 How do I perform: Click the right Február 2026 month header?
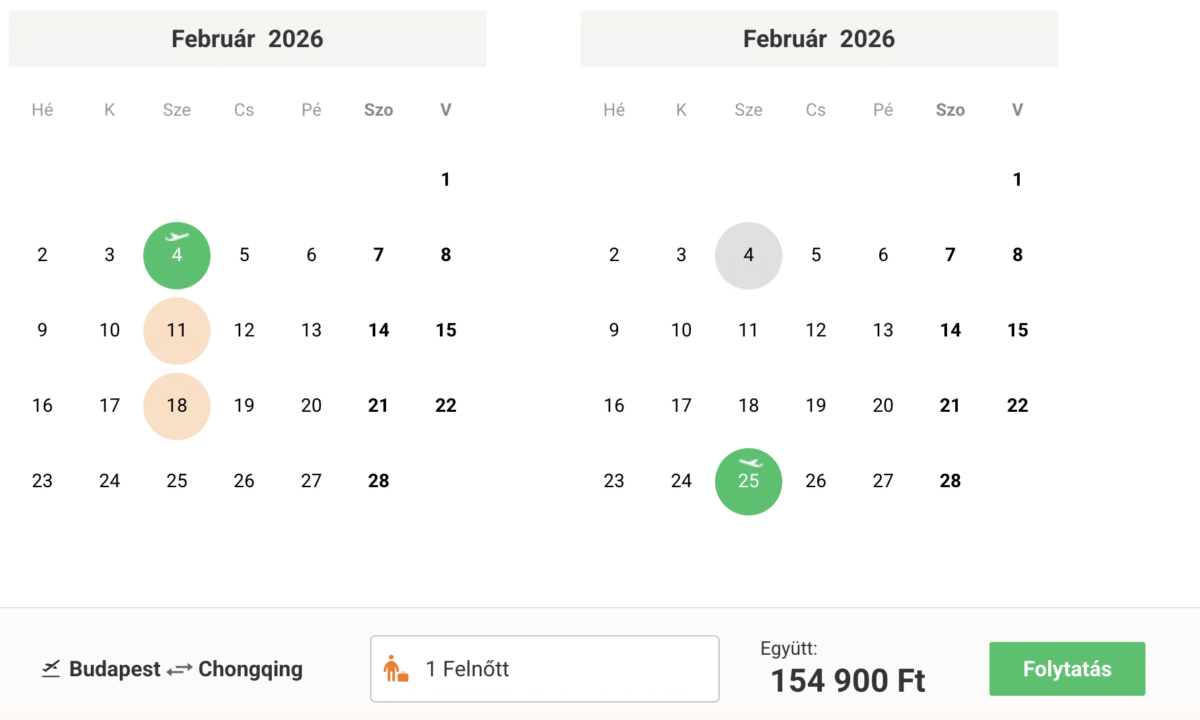pos(819,39)
